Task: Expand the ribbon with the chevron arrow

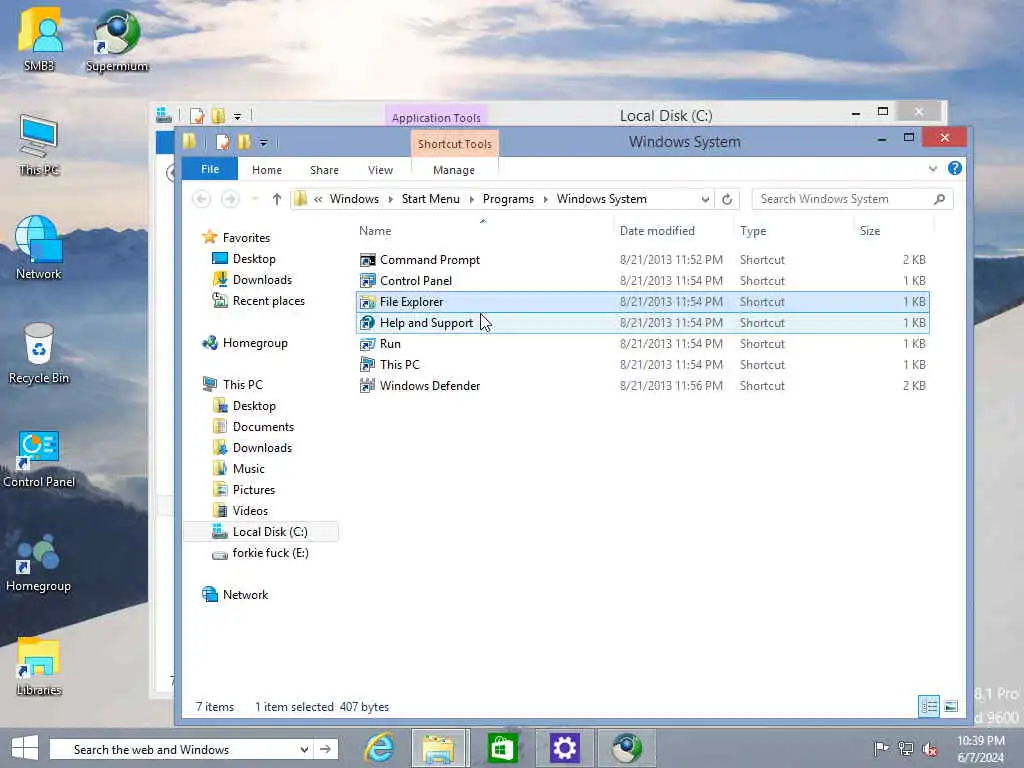Action: pos(933,169)
